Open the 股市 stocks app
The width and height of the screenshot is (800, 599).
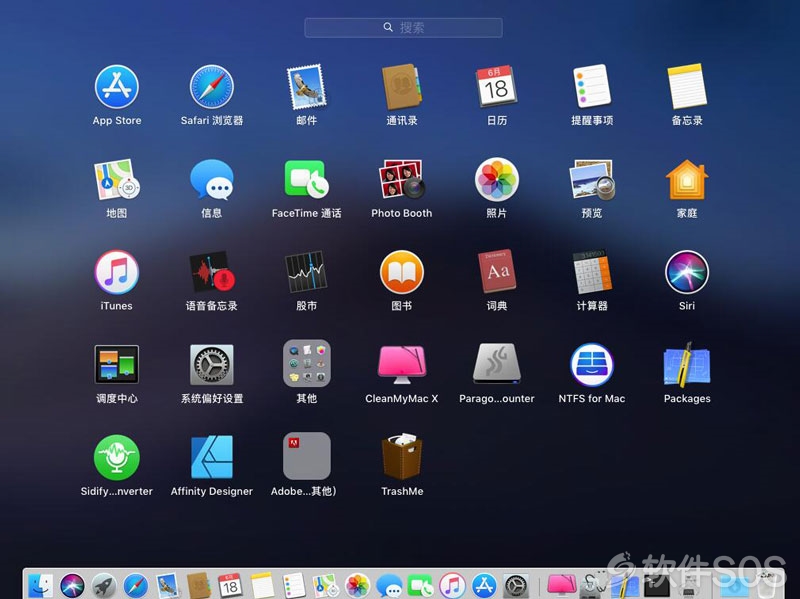(306, 272)
